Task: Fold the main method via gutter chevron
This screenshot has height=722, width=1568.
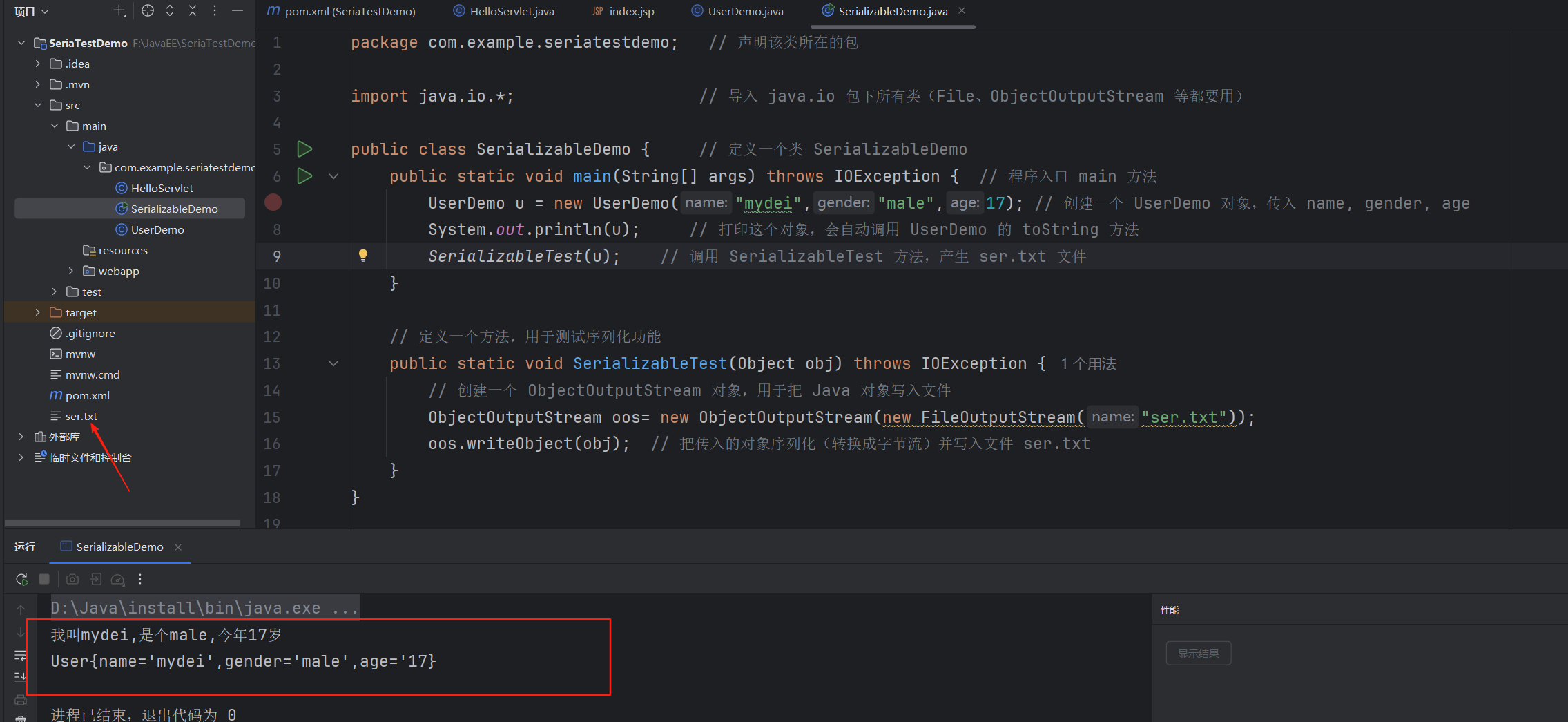Action: pyautogui.click(x=333, y=176)
